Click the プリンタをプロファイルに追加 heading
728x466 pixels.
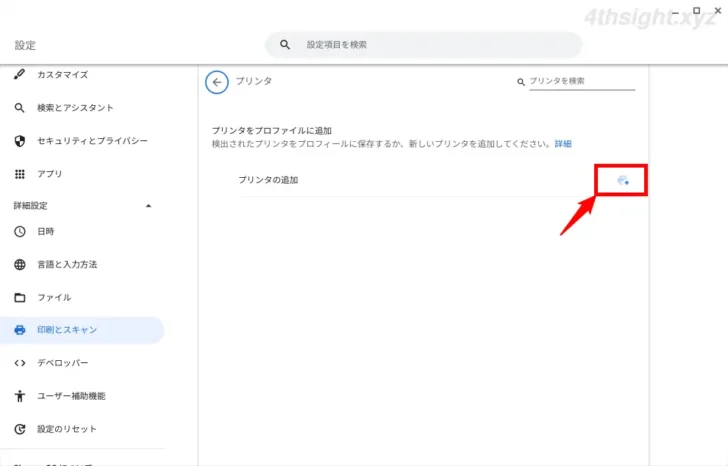point(272,131)
